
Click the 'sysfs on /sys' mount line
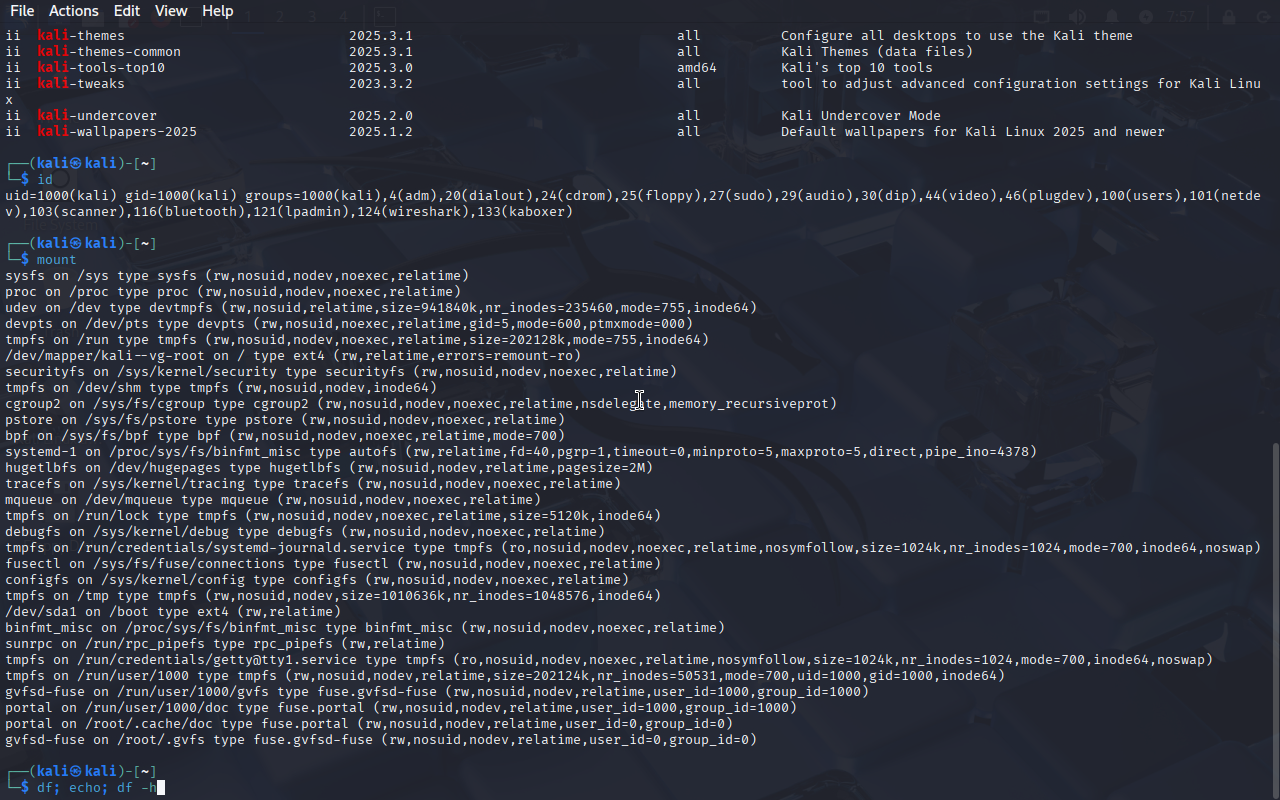pyautogui.click(x=237, y=276)
